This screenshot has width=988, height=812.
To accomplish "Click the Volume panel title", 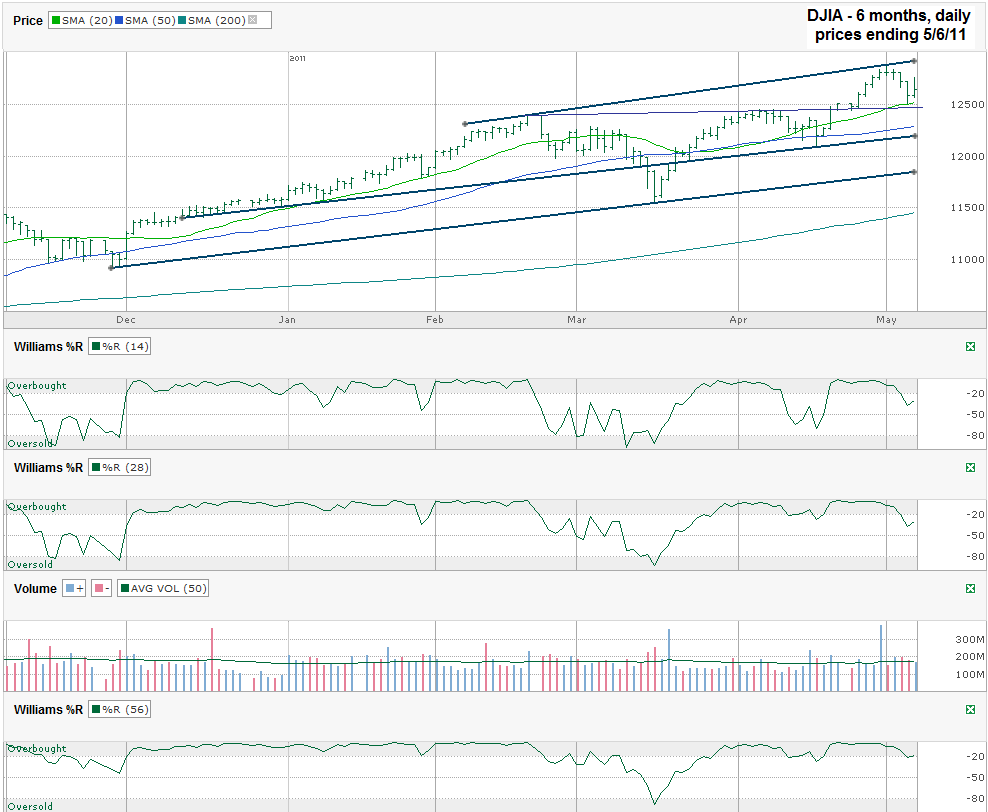I will point(35,588).
